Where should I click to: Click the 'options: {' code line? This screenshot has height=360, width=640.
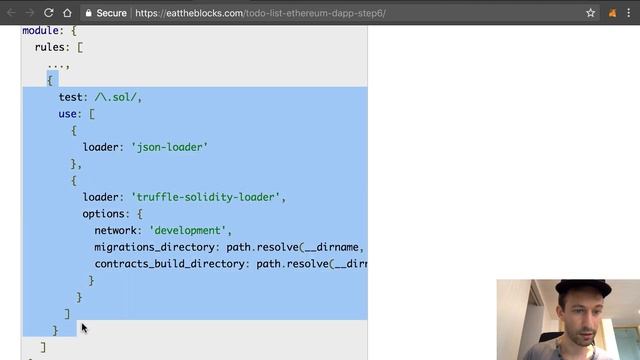pos(112,214)
